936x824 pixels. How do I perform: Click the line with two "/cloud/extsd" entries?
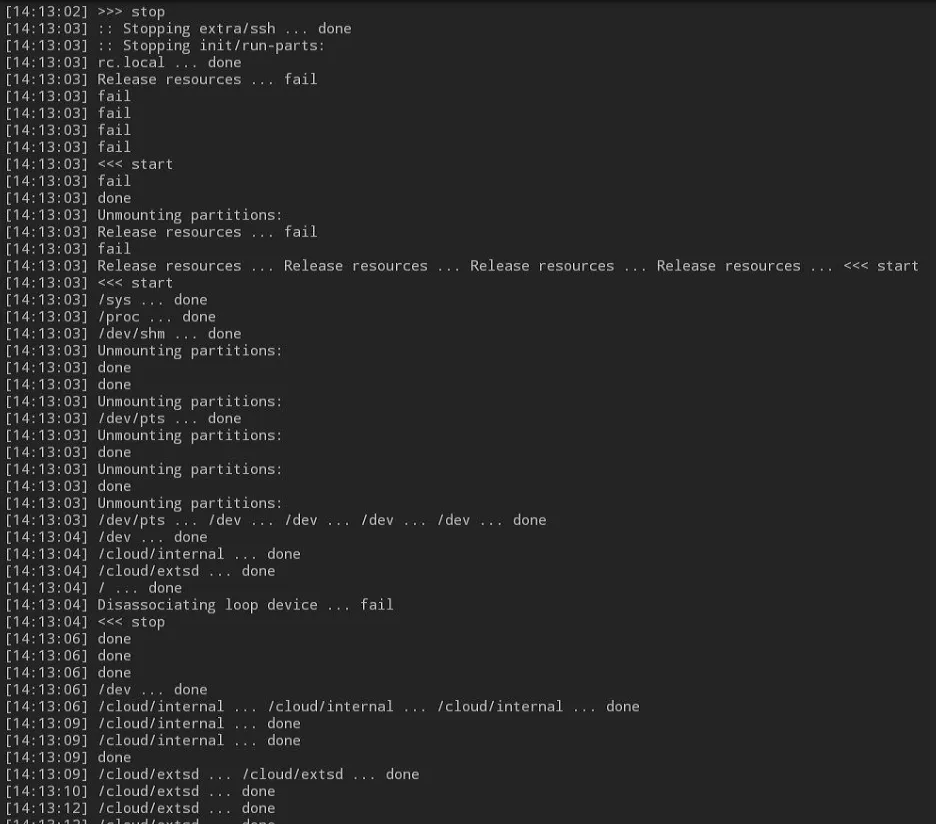click(x=258, y=775)
